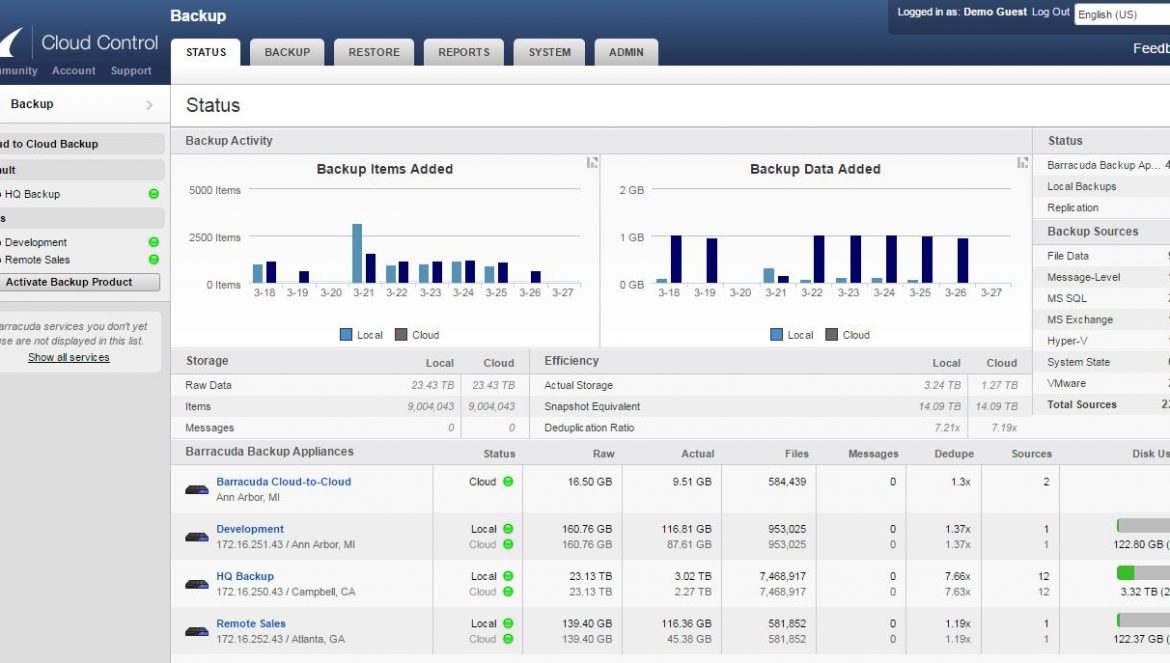Click the Raw column header in appliances table
Image resolution: width=1170 pixels, height=663 pixels.
[604, 453]
